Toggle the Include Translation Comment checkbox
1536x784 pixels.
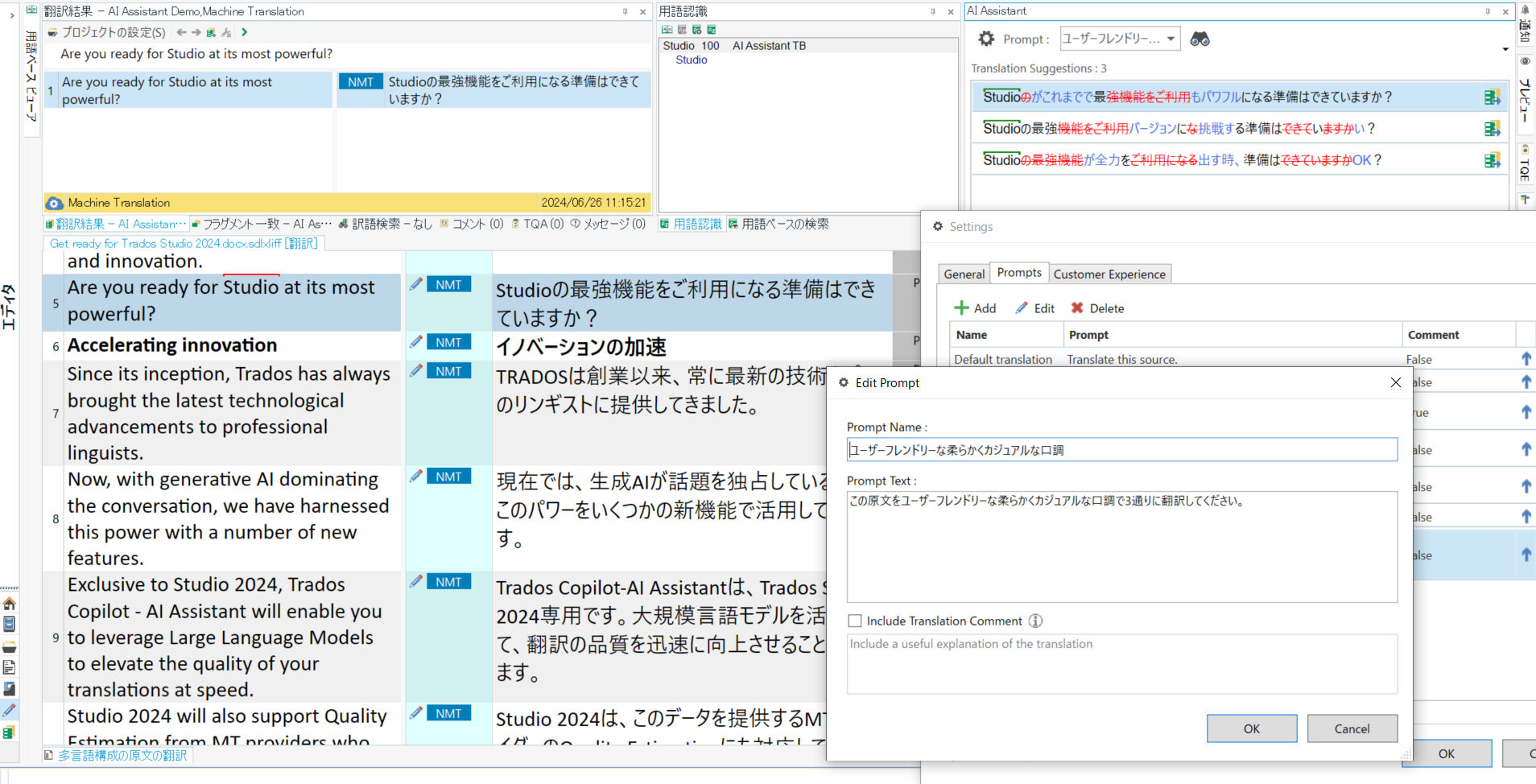coord(855,621)
